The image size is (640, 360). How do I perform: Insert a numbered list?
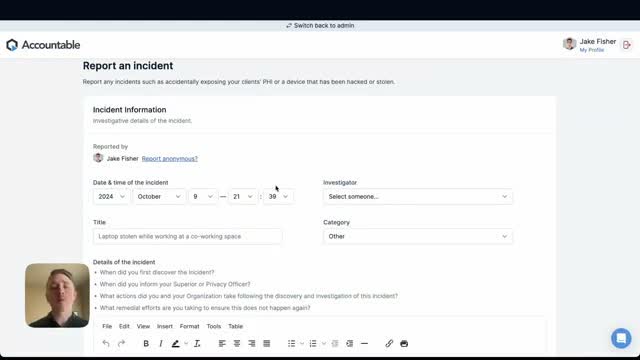313,344
